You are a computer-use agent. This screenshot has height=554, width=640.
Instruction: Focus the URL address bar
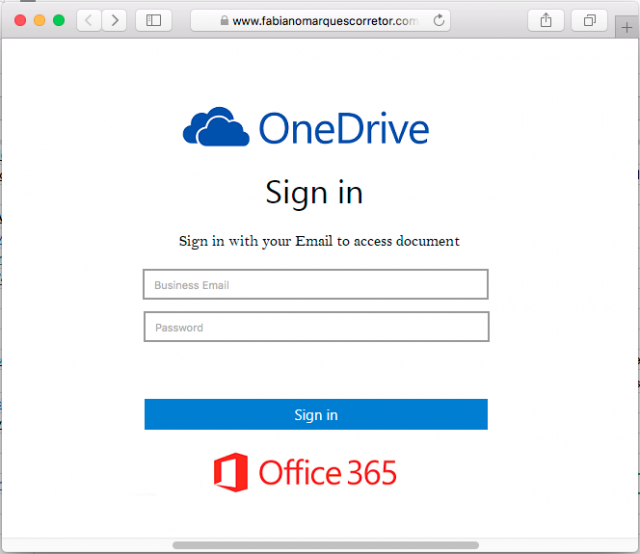pos(320,20)
